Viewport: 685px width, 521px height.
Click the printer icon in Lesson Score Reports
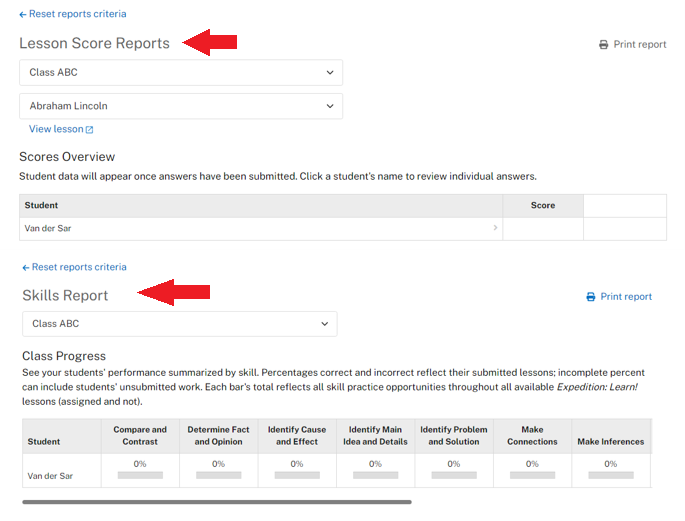603,45
